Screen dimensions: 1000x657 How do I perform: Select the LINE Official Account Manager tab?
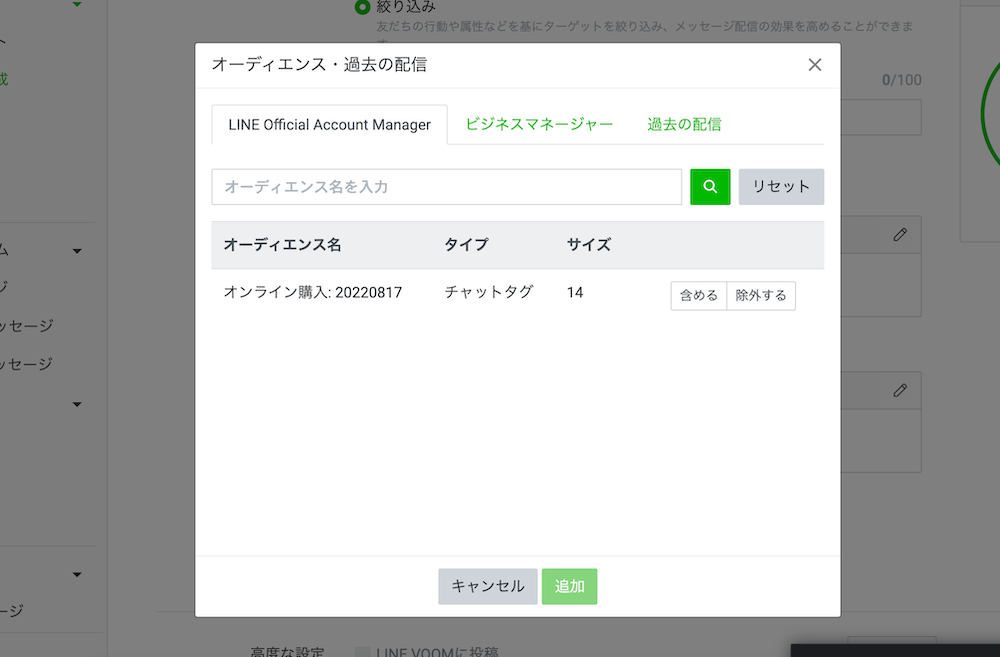[x=328, y=124]
